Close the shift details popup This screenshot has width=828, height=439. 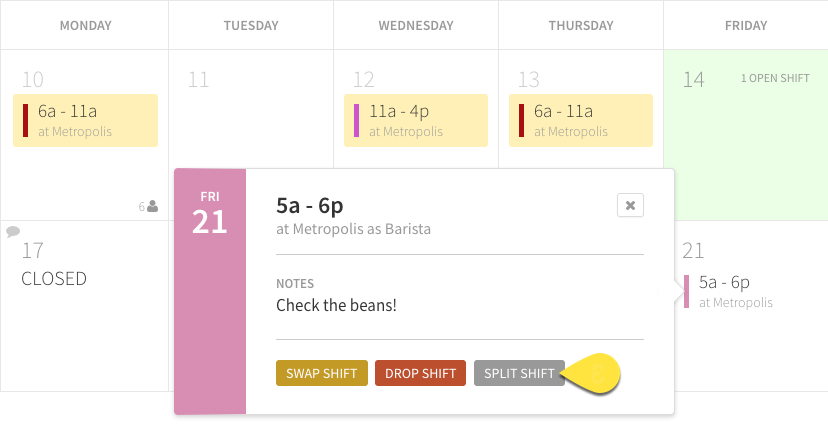point(630,206)
